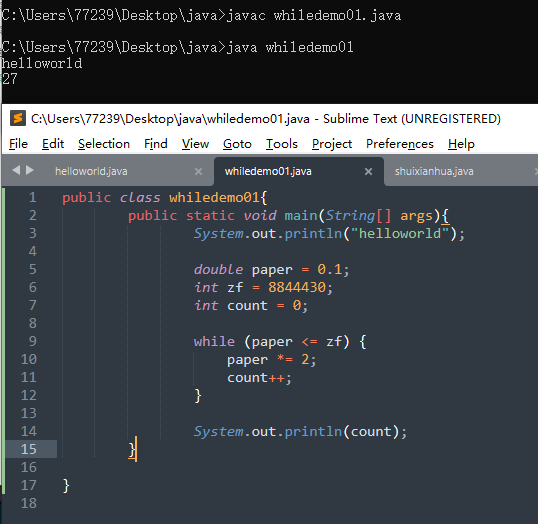Click println(count) on line 14

click(x=342, y=431)
